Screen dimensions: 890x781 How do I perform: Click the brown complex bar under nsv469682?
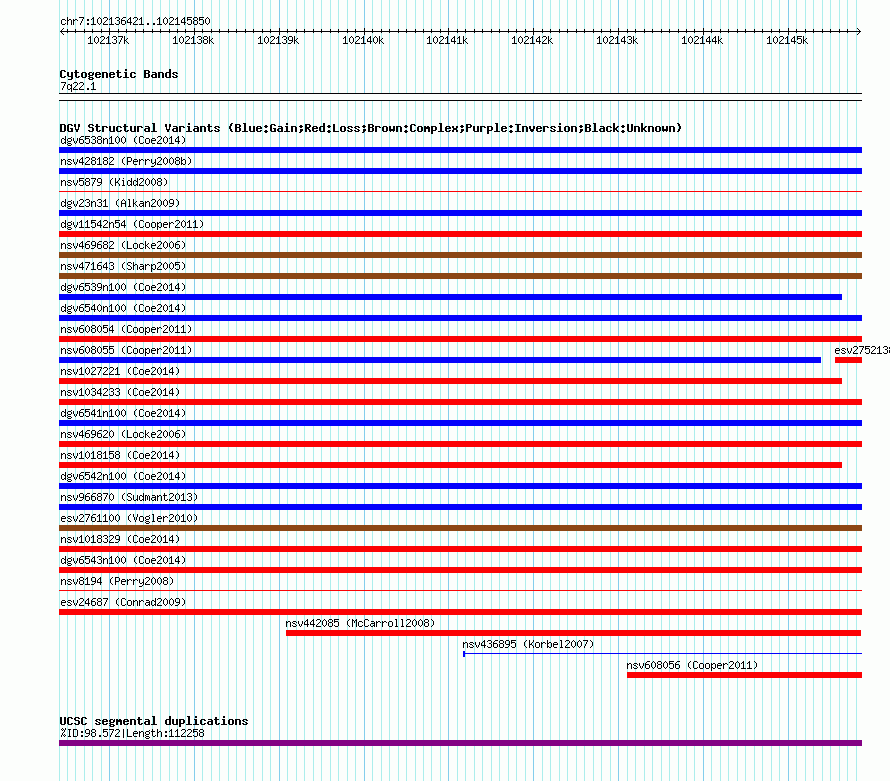[460, 255]
